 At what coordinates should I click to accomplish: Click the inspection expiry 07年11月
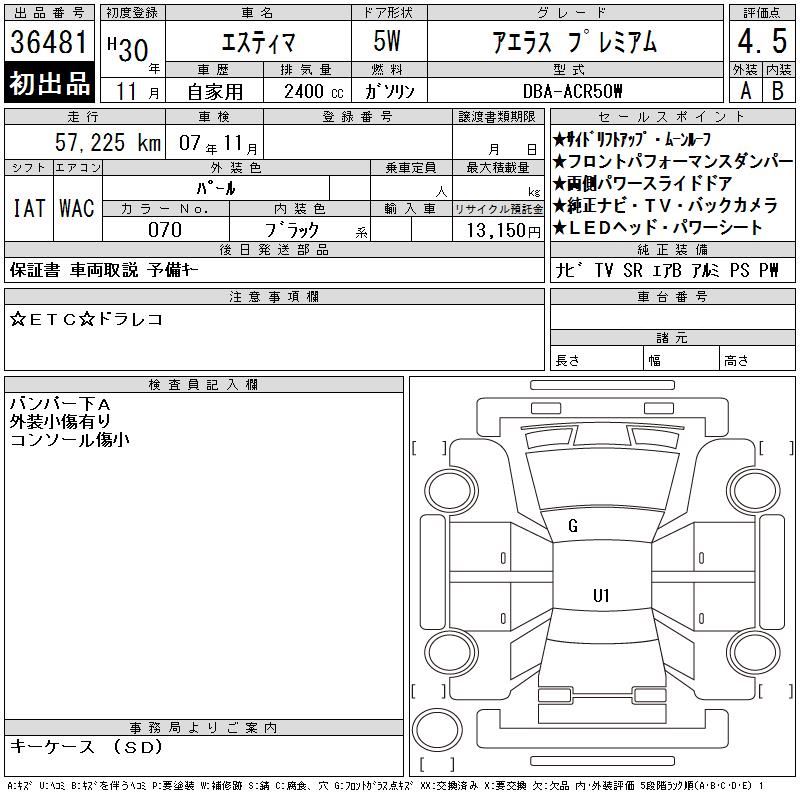pyautogui.click(x=218, y=143)
